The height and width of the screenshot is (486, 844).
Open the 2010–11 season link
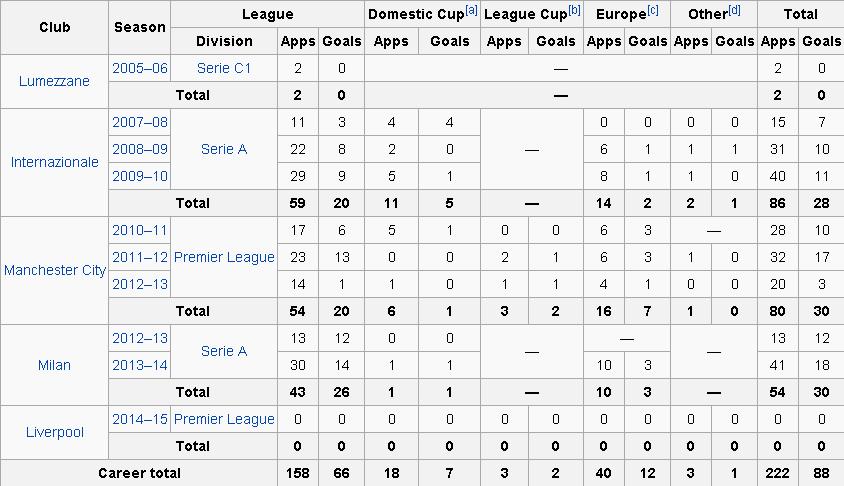point(140,230)
